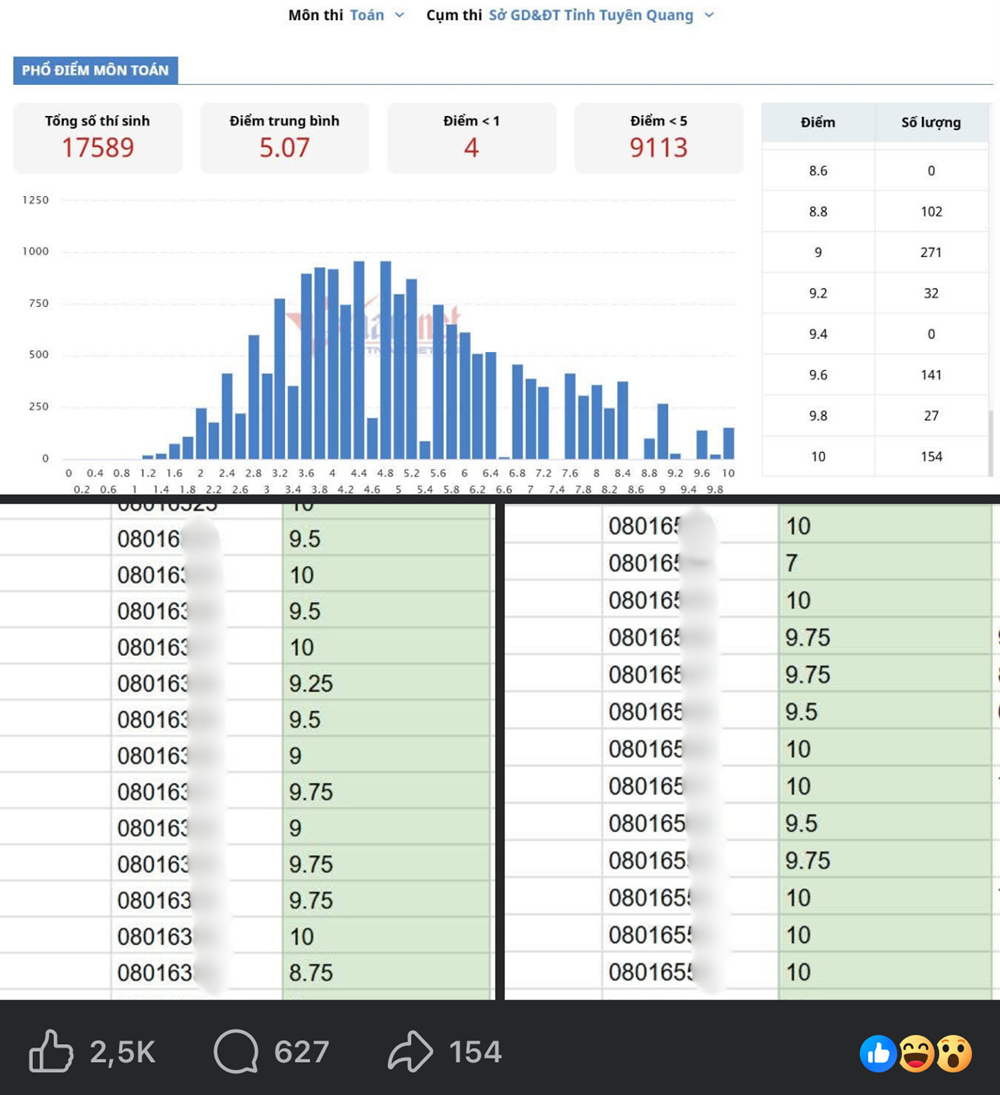Viewport: 1000px width, 1095px height.
Task: Expand the Cụm thi Tuyên Quang dropdown
Action: pyautogui.click(x=601, y=15)
